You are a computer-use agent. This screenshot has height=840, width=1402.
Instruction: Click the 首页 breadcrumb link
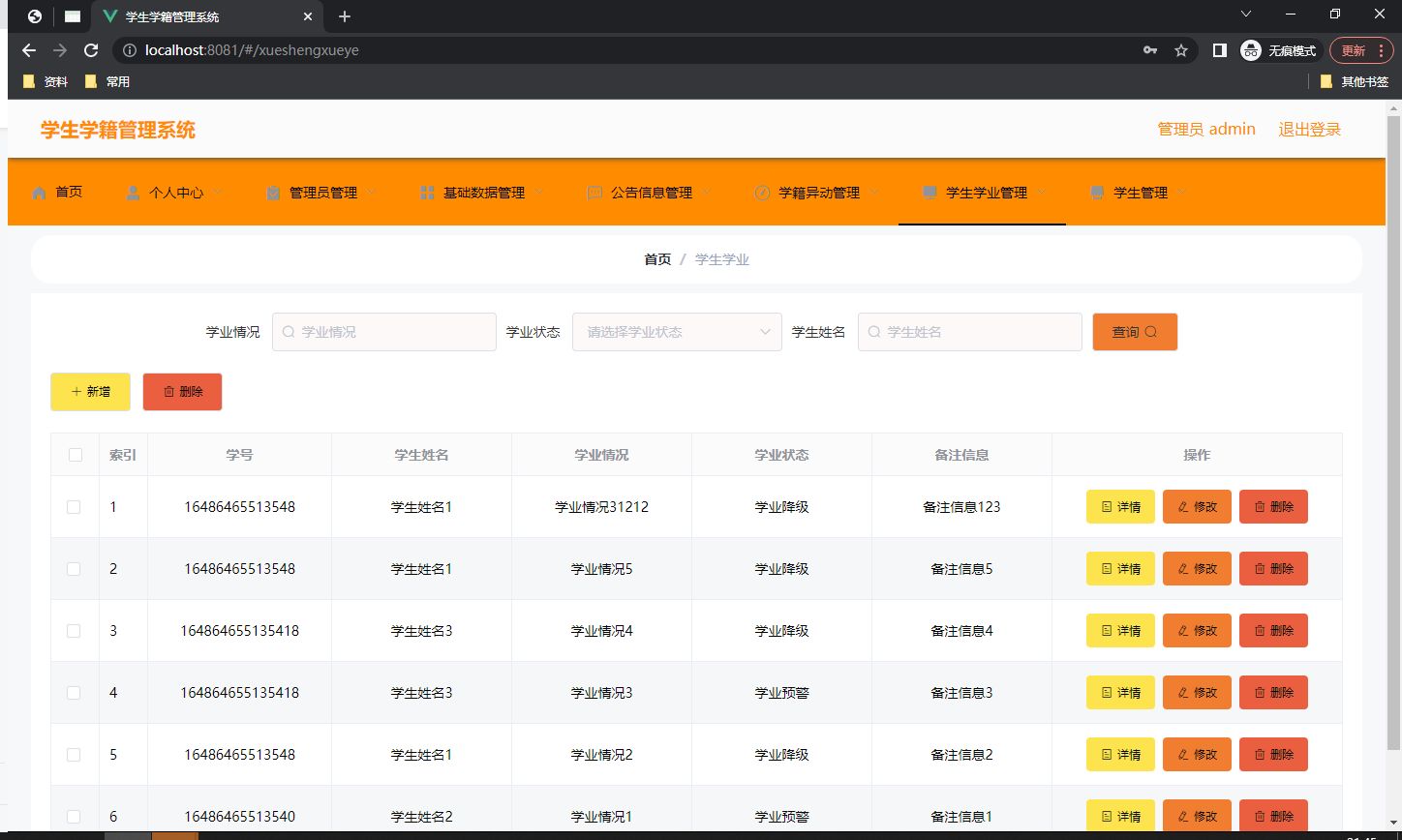pyautogui.click(x=657, y=259)
